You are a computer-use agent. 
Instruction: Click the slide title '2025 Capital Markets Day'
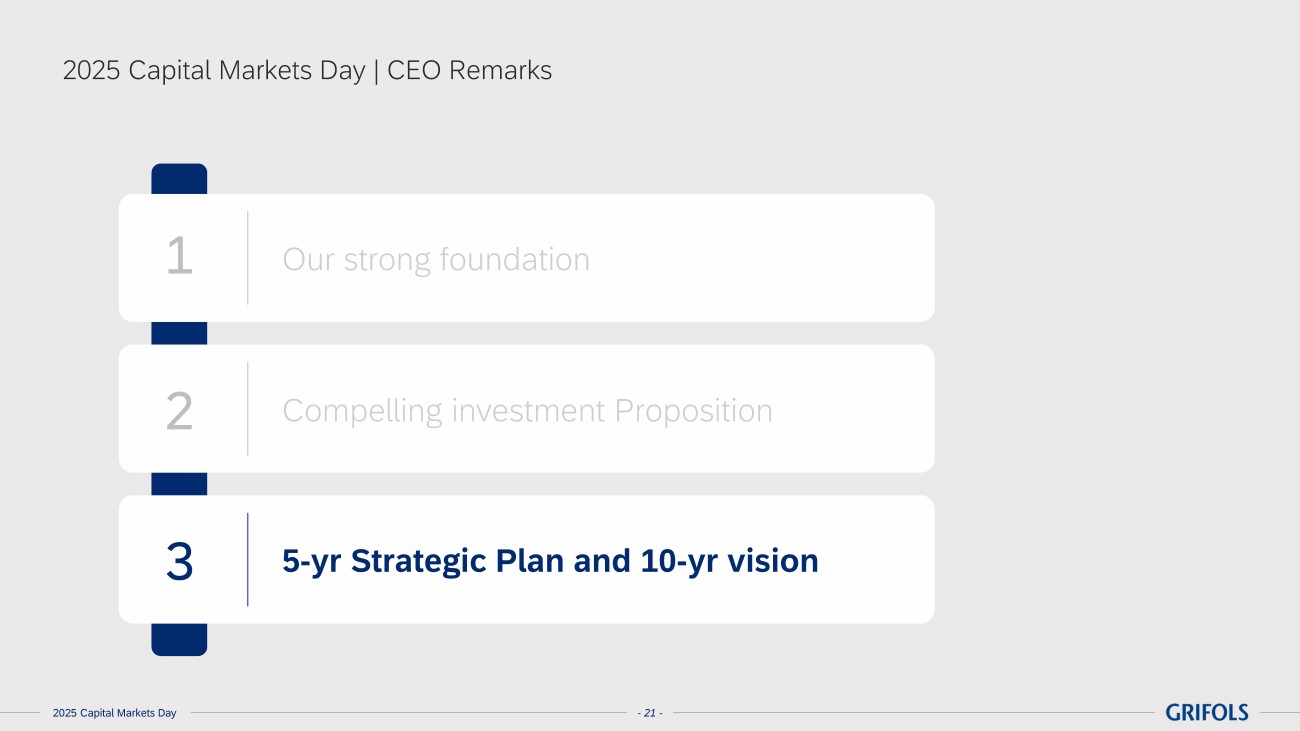213,71
